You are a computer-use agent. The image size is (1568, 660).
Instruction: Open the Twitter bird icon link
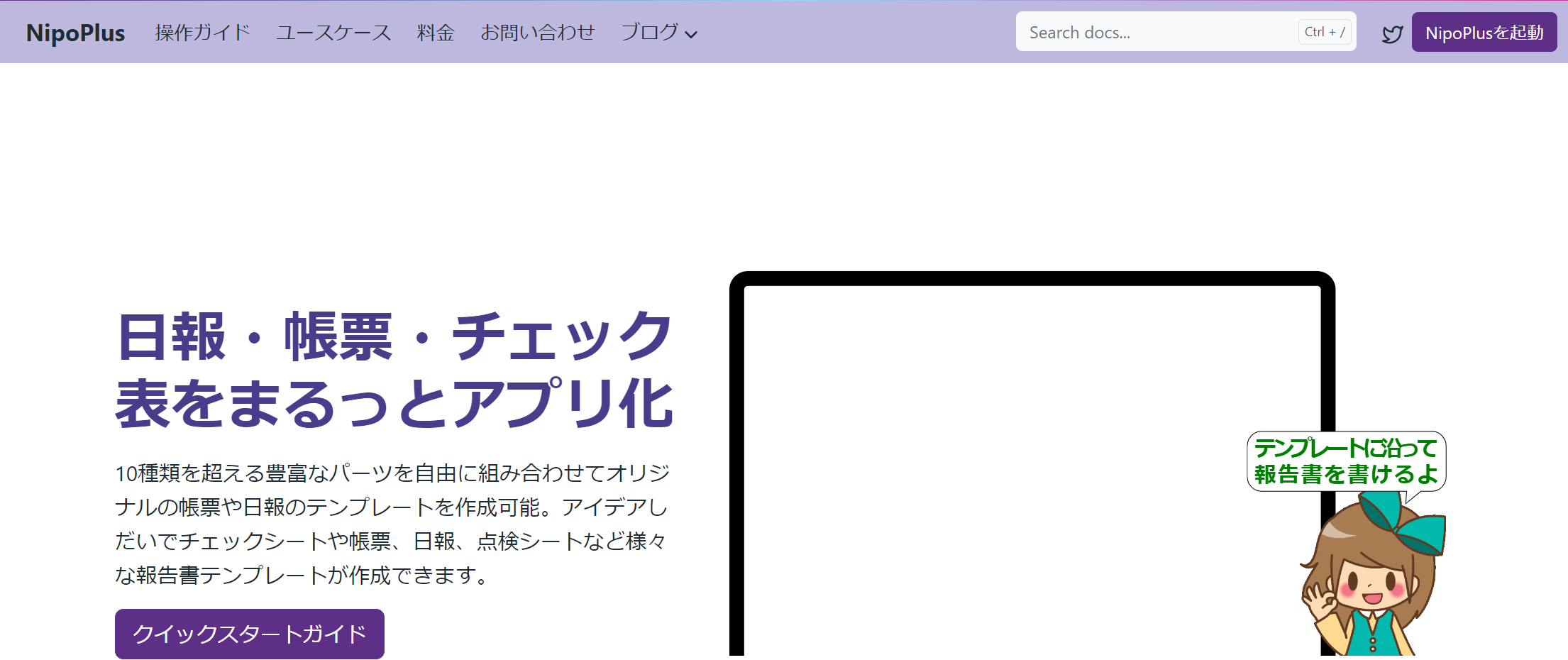coord(1392,33)
